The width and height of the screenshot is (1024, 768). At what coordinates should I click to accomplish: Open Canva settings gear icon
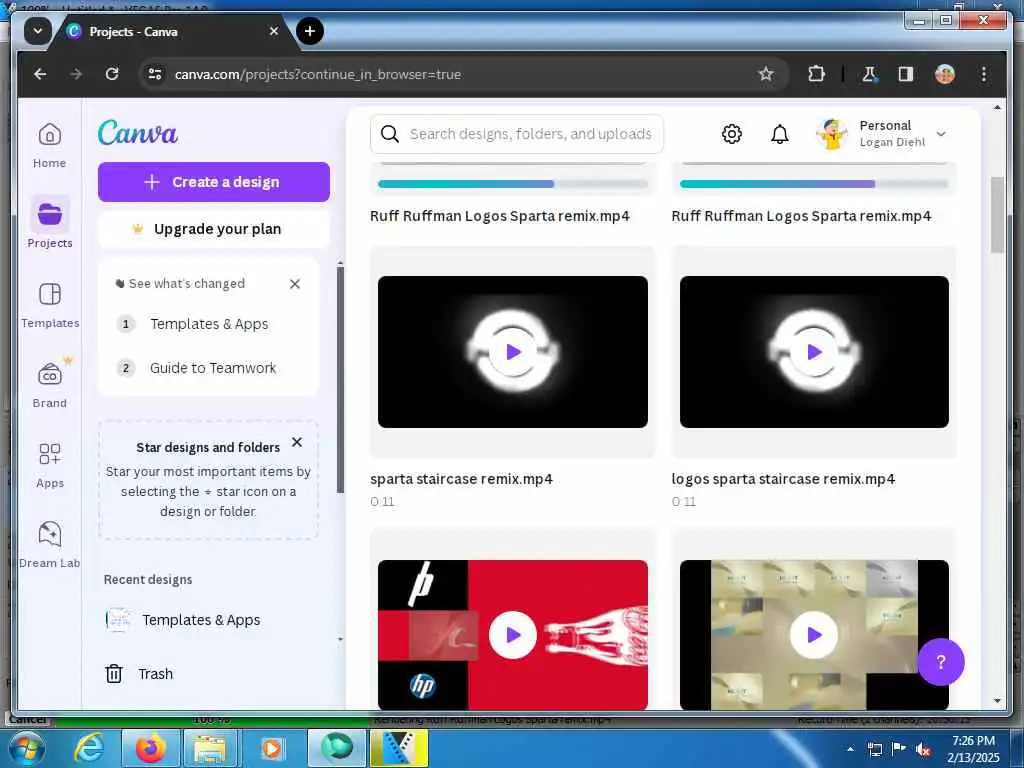click(731, 134)
